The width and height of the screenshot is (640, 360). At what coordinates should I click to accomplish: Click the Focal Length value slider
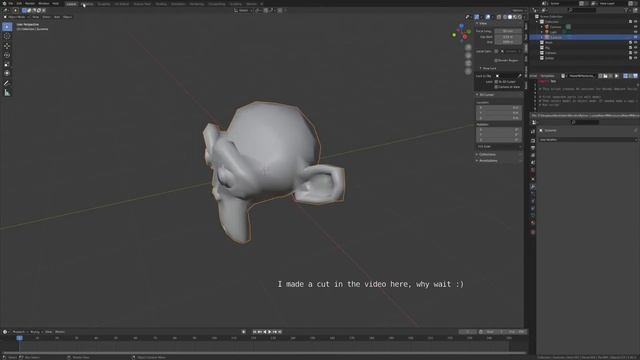click(x=508, y=31)
